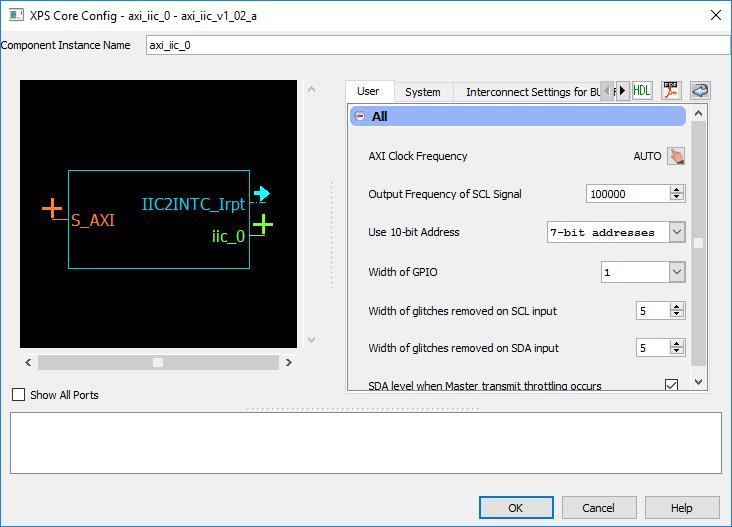Screen dimensions: 732x527
Task: Click the Width of GPIO label
Action: click(x=403, y=272)
